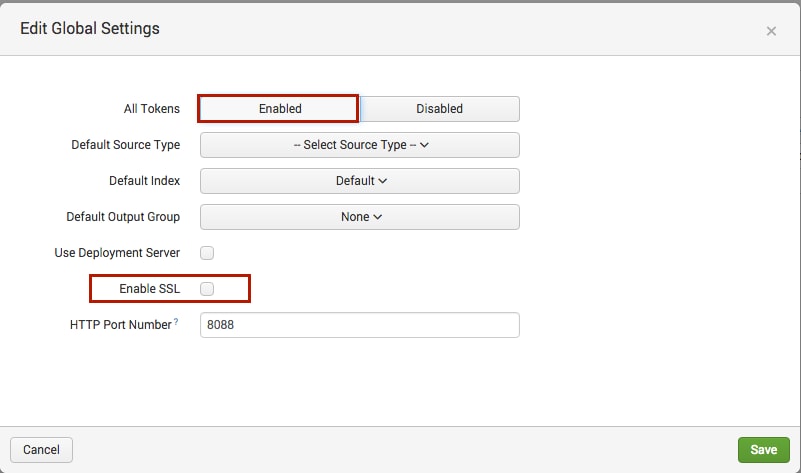Click the Enable SSL label text
This screenshot has width=801, height=473.
(x=150, y=289)
